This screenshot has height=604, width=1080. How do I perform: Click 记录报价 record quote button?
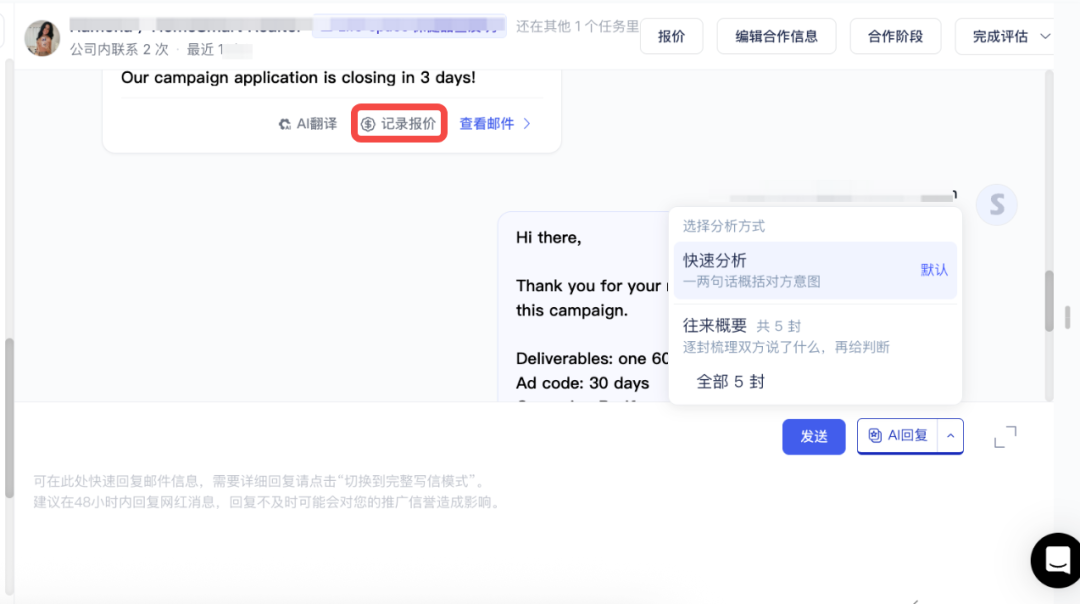coord(399,124)
